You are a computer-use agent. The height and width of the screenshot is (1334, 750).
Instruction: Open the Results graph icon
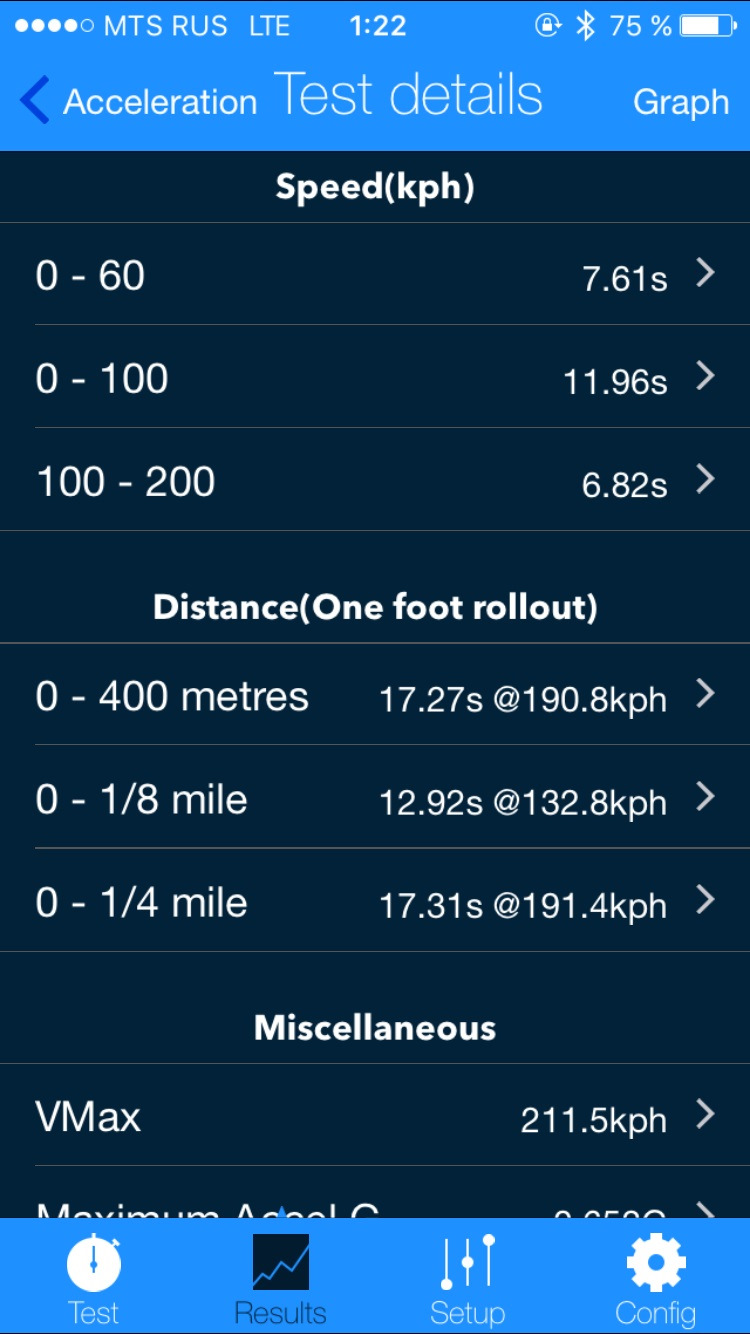(280, 1262)
